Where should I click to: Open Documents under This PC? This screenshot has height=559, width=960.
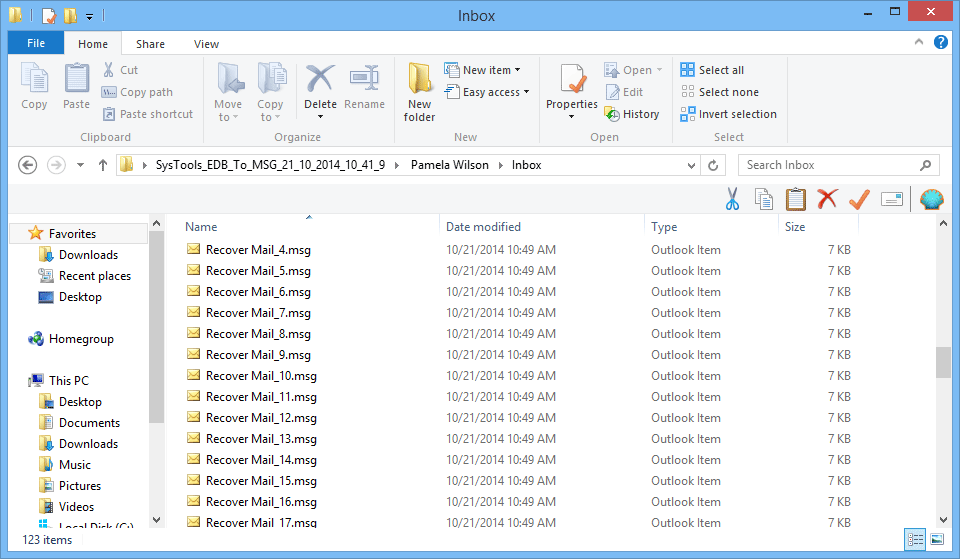pos(89,423)
